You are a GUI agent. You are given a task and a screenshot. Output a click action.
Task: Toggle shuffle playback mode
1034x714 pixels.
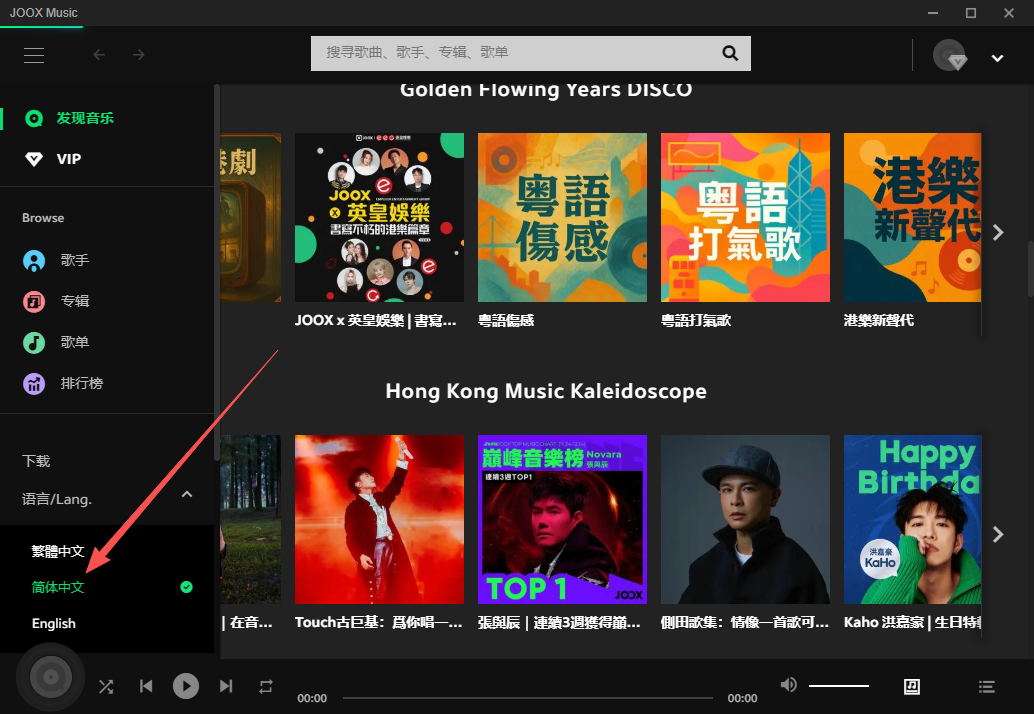[106, 686]
